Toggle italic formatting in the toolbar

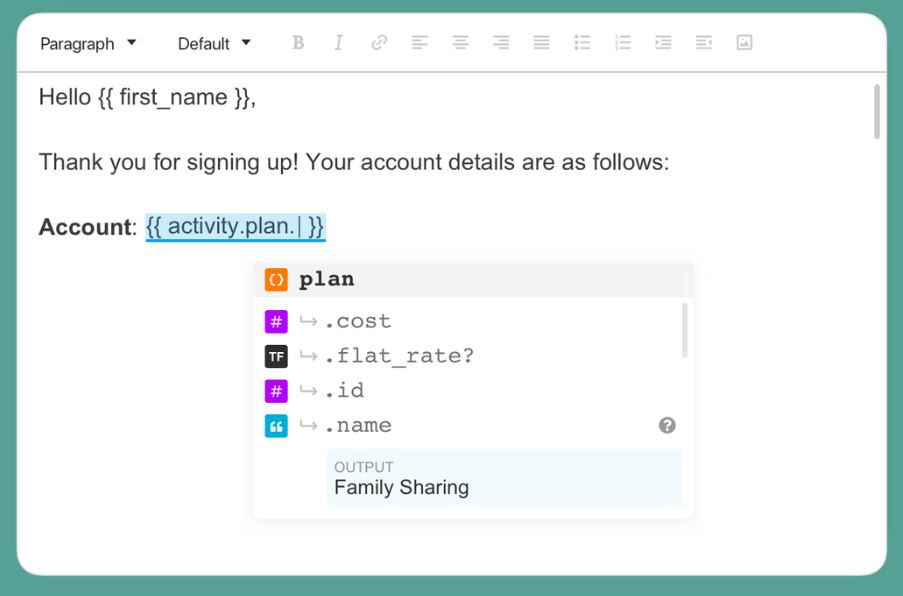338,43
